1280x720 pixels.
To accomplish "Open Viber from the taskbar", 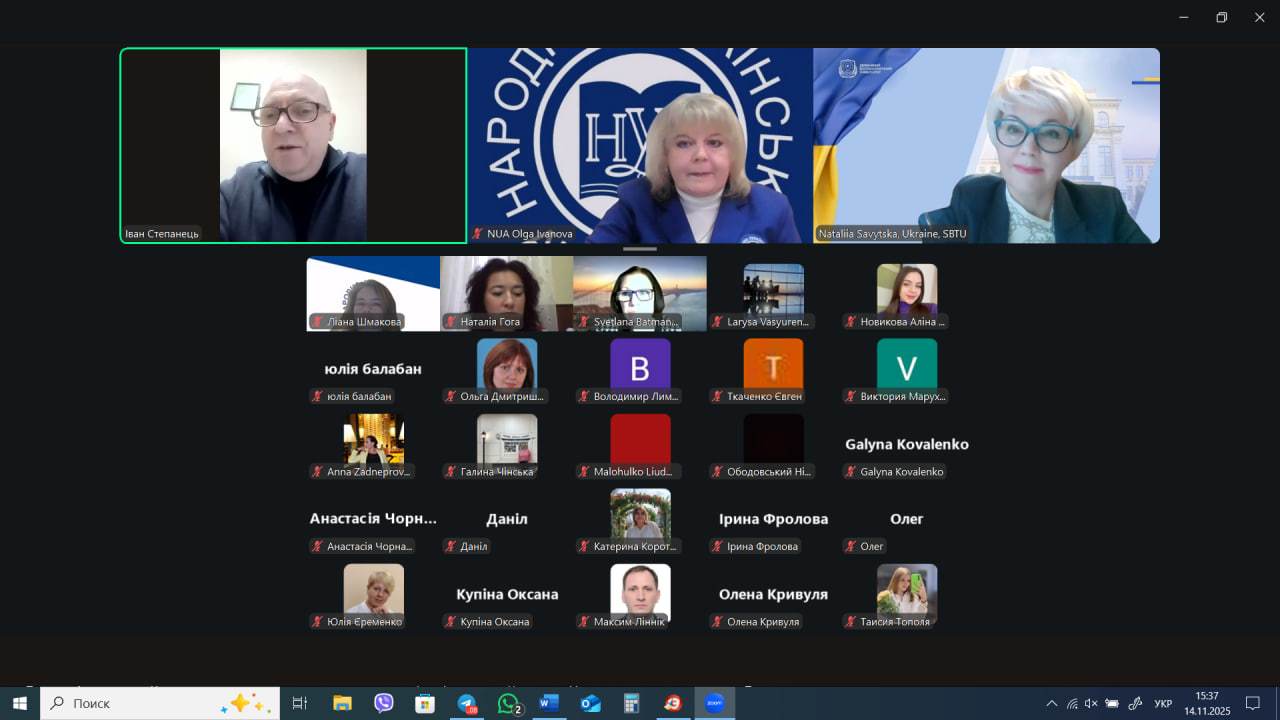I will click(x=384, y=703).
